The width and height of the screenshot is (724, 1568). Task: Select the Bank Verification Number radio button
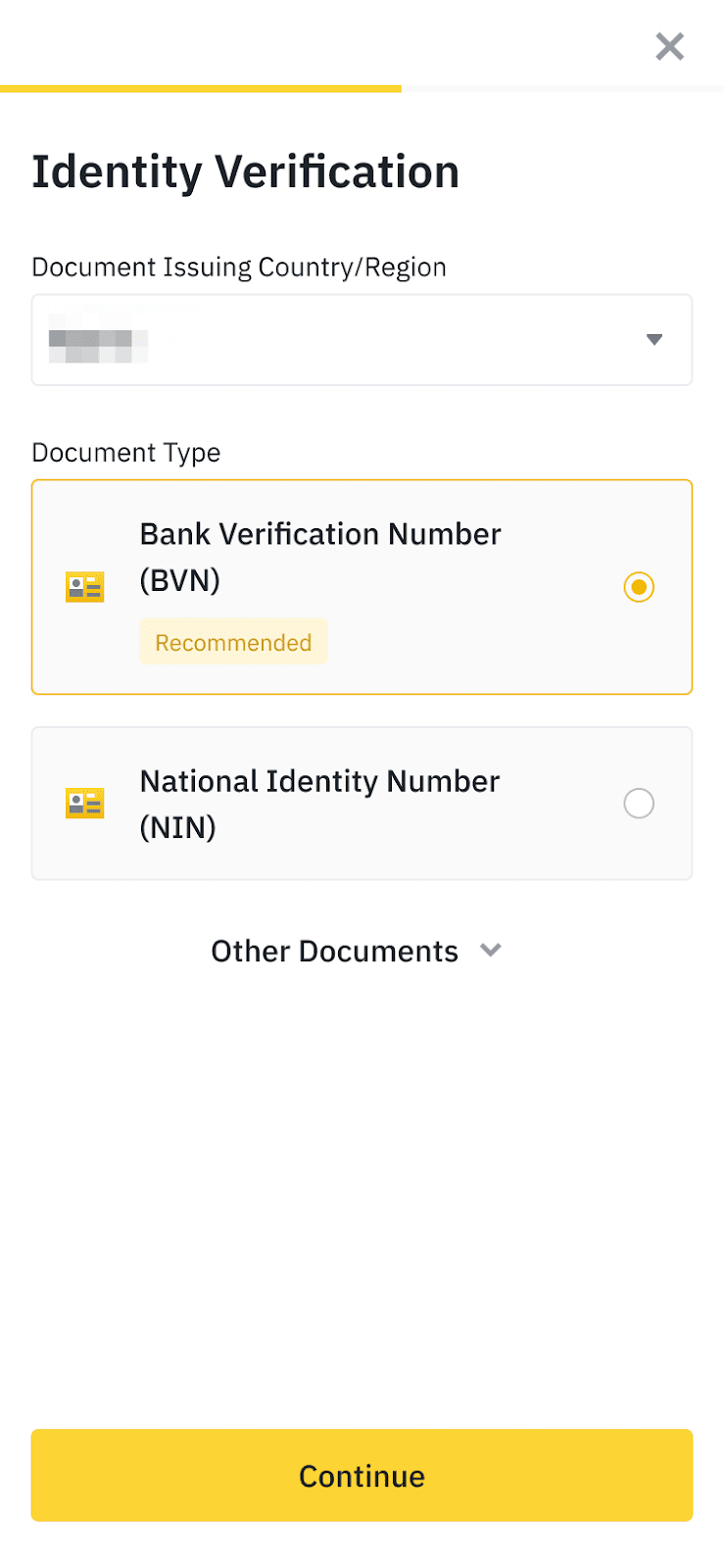click(639, 587)
